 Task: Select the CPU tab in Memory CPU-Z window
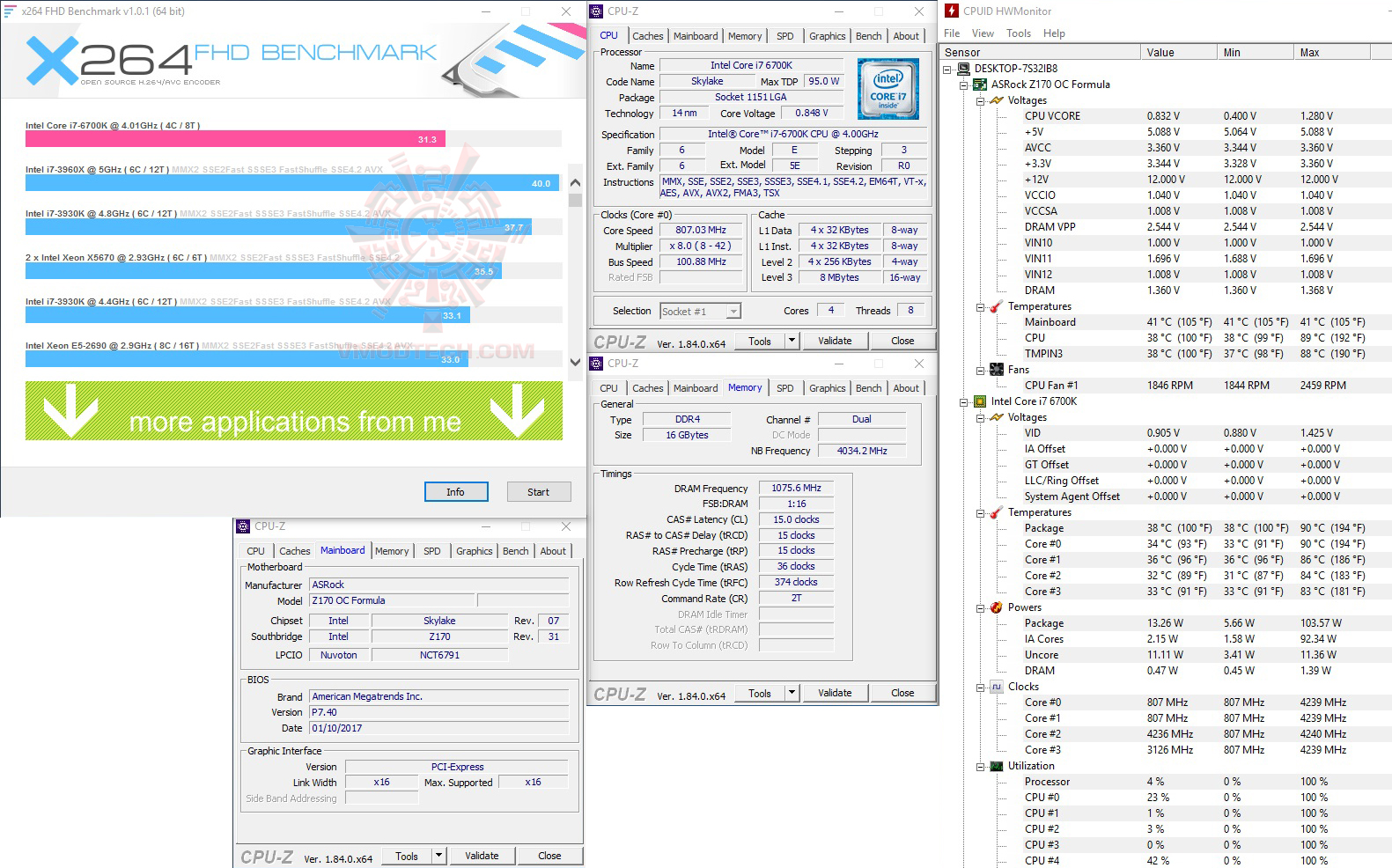(608, 388)
